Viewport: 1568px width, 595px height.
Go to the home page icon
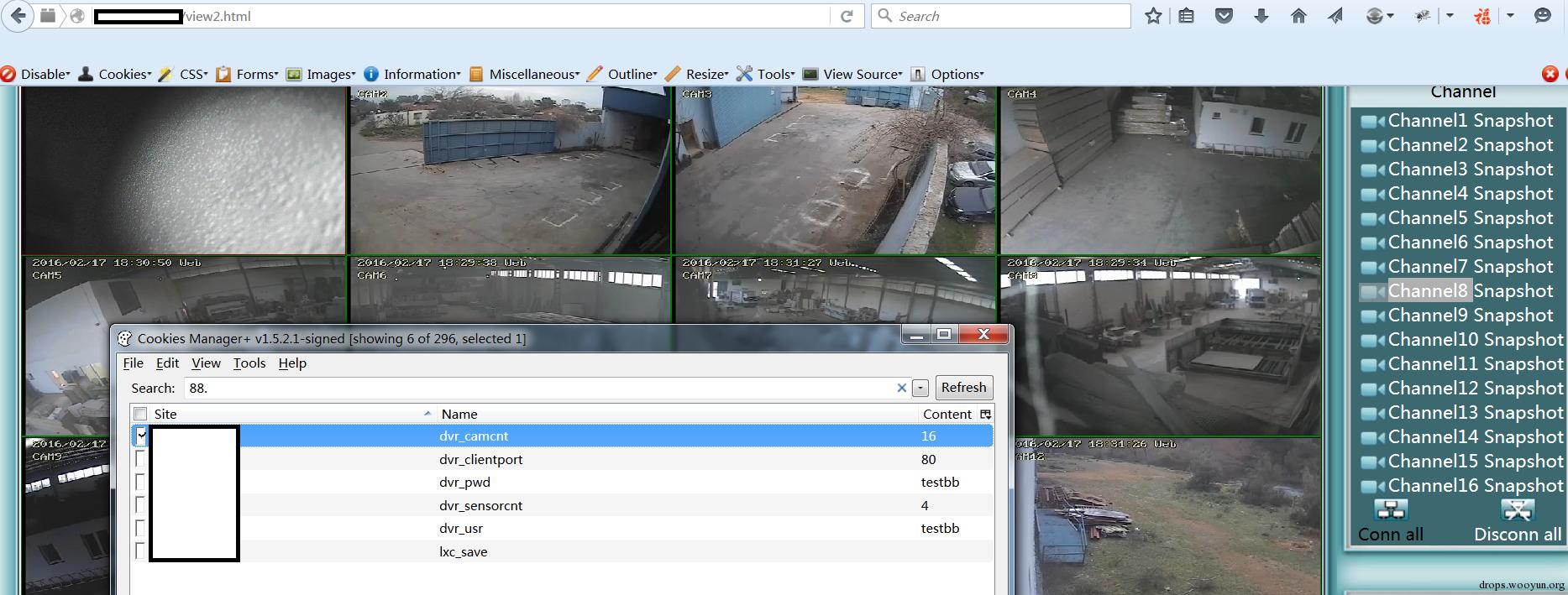[1298, 16]
